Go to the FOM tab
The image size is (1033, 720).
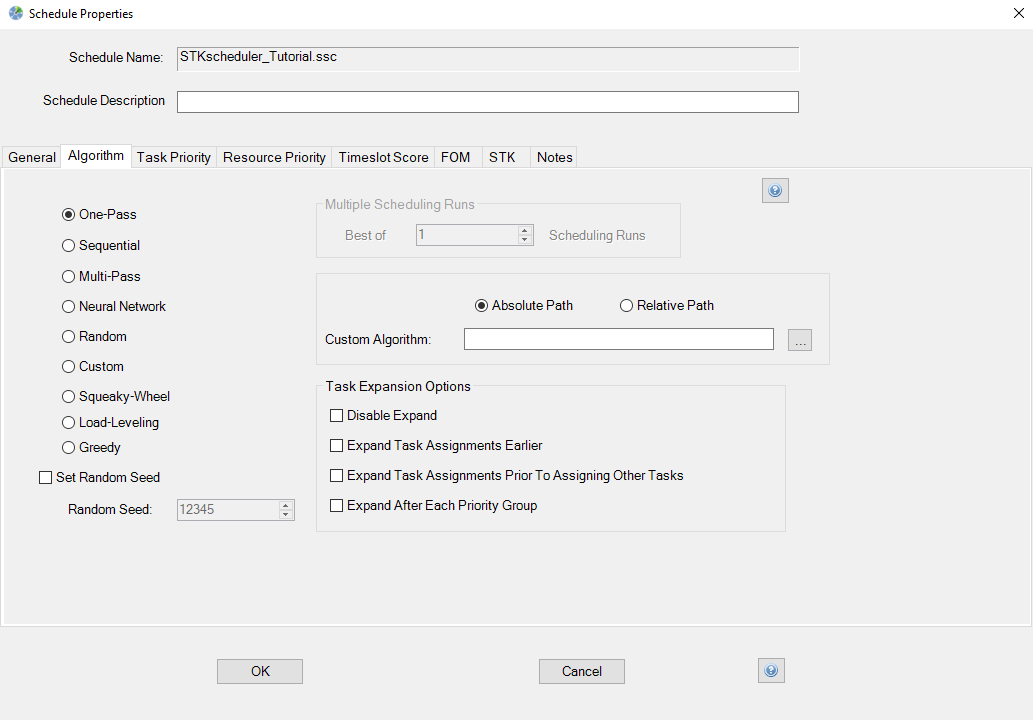(x=455, y=157)
